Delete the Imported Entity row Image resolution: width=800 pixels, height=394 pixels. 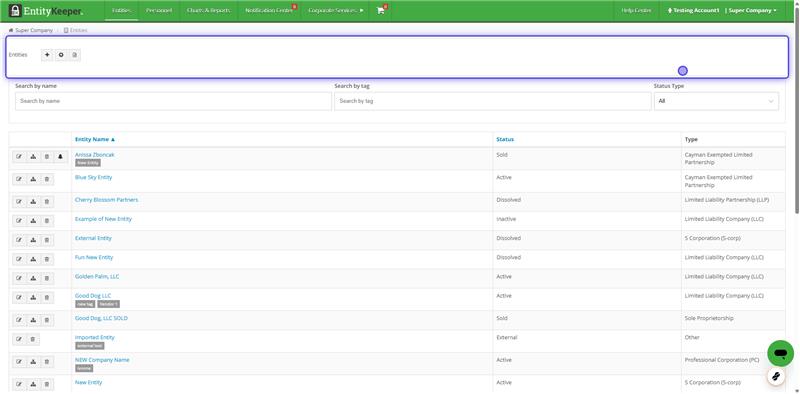tap(33, 339)
